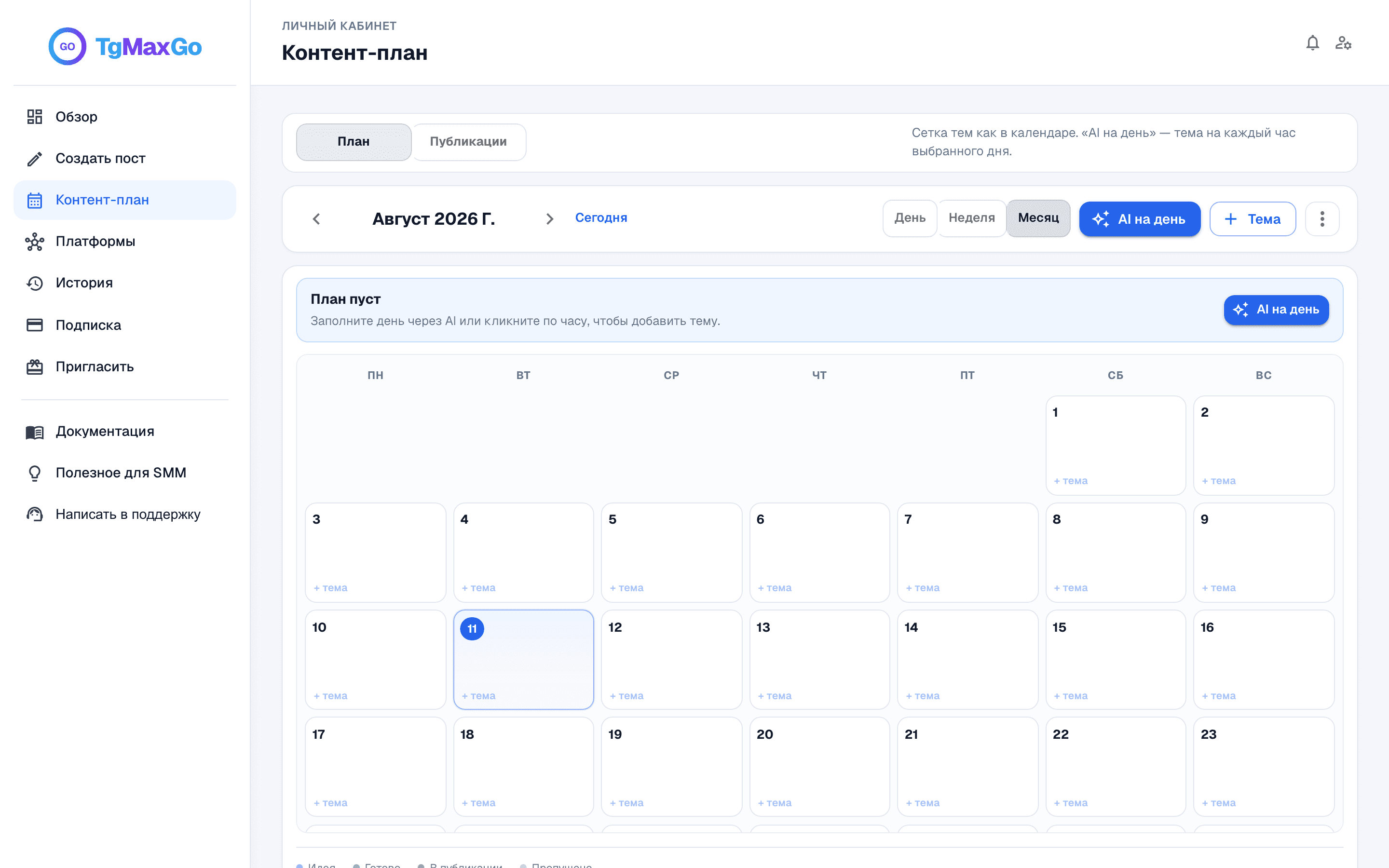Image resolution: width=1389 pixels, height=868 pixels.
Task: Add a тема on August 9
Action: click(x=1219, y=588)
